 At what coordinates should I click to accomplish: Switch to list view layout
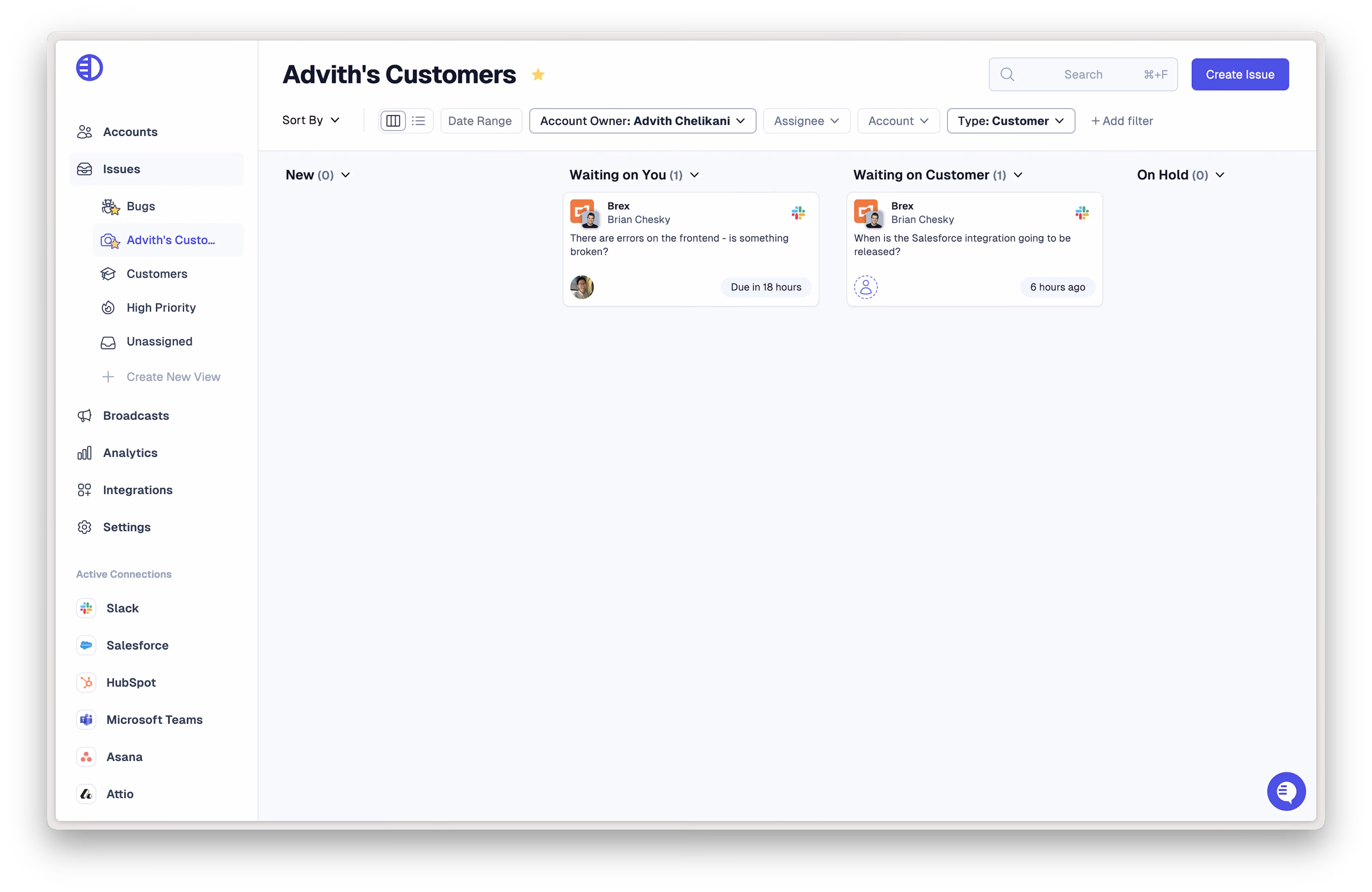click(418, 121)
